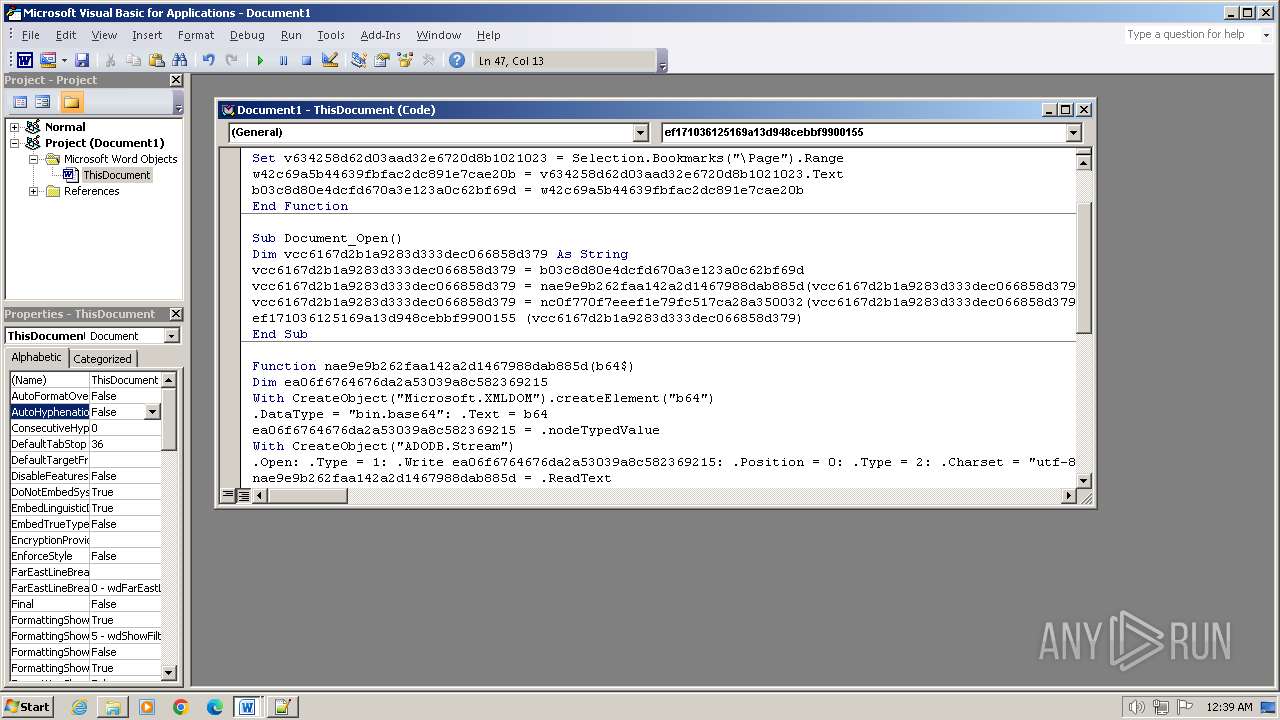The width and height of the screenshot is (1280, 720).
Task: Click the Reset stop icon
Action: point(306,60)
